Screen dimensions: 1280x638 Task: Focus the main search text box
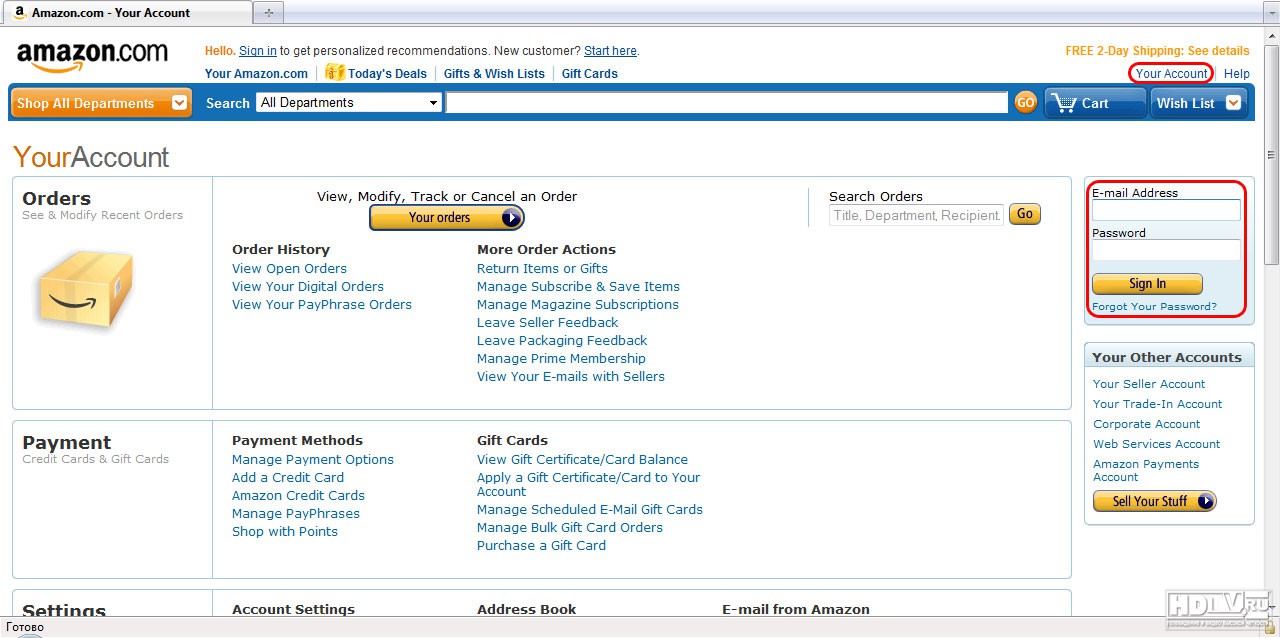pyautogui.click(x=727, y=102)
